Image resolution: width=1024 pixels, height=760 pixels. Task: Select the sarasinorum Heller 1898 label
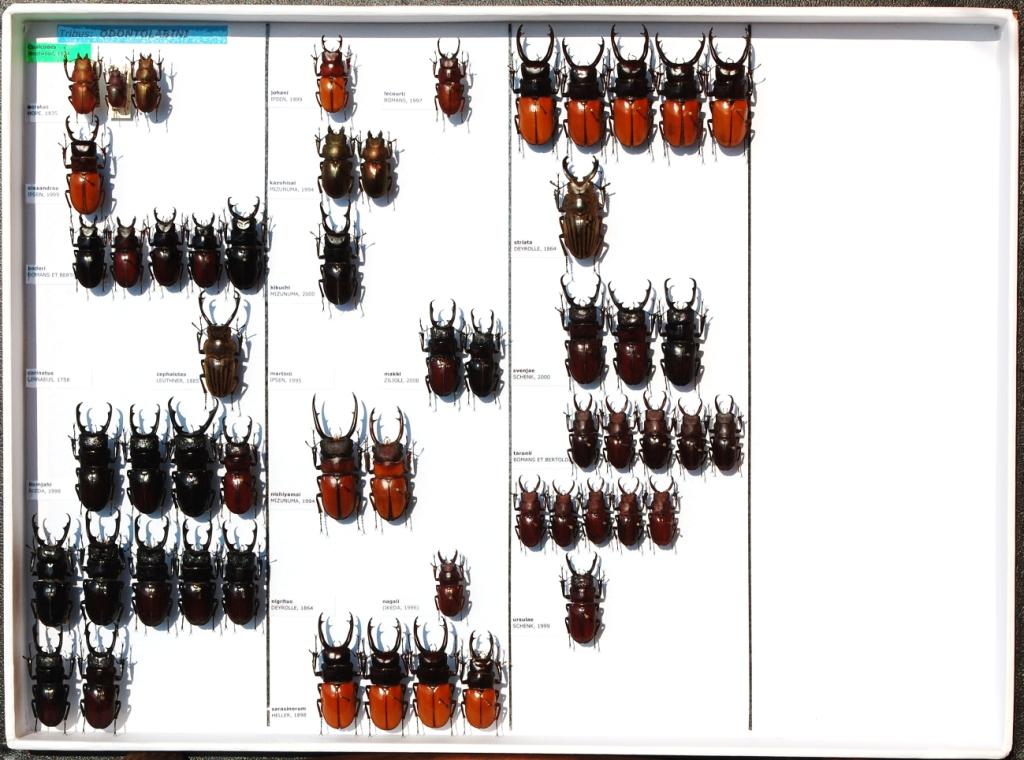click(288, 712)
